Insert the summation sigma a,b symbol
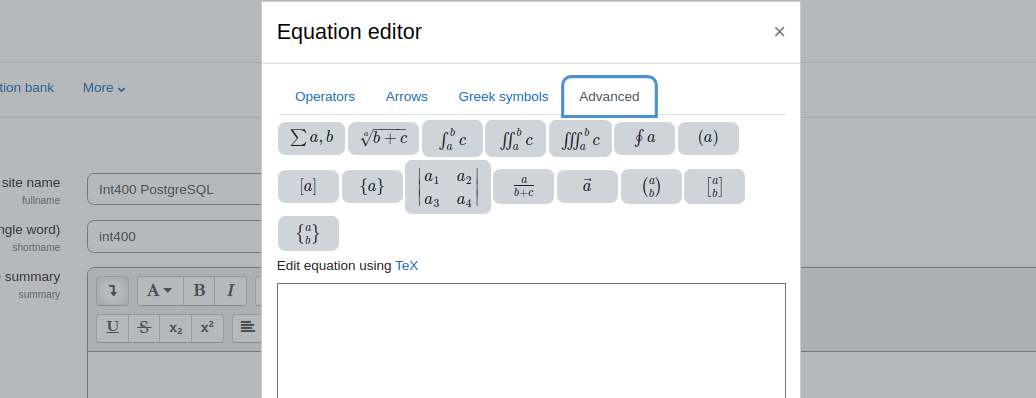 [311, 138]
